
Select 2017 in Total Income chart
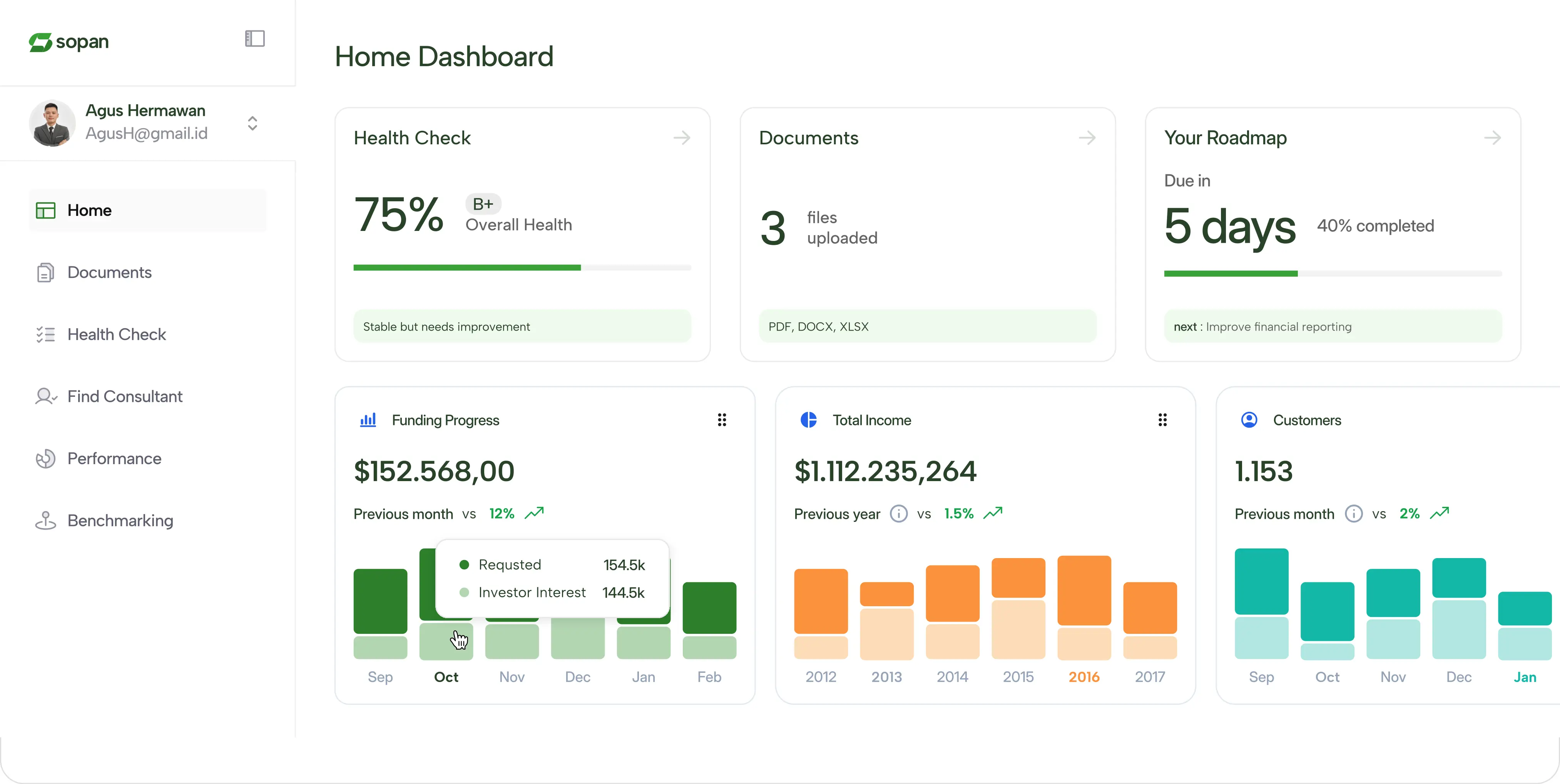[x=1150, y=620]
